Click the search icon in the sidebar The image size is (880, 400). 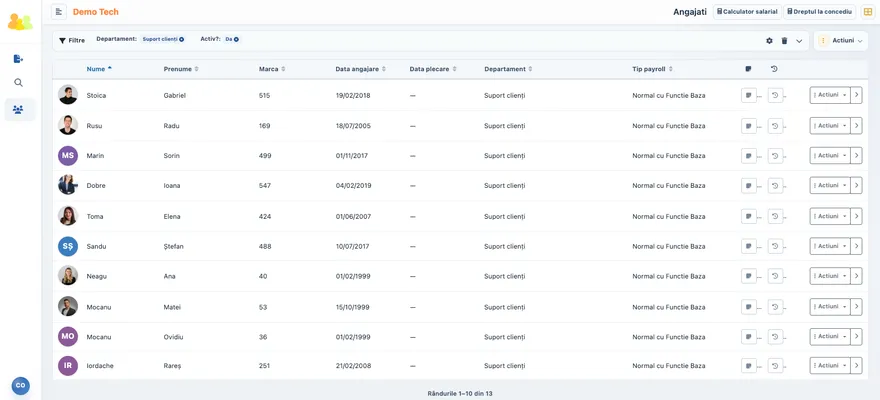pyautogui.click(x=19, y=83)
